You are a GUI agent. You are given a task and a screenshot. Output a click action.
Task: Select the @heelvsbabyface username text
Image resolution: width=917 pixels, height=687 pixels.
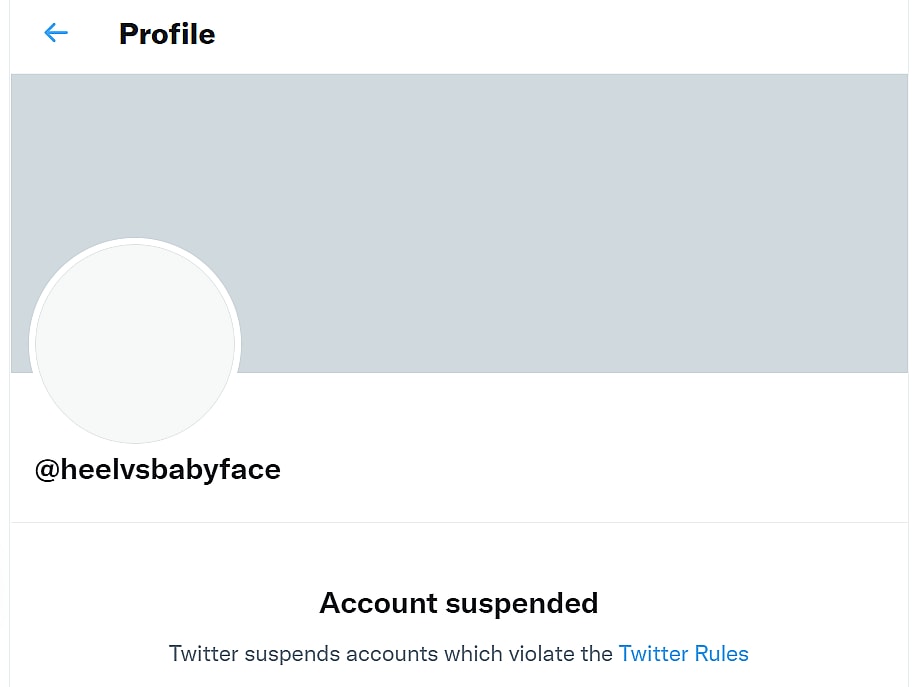pyautogui.click(x=158, y=469)
